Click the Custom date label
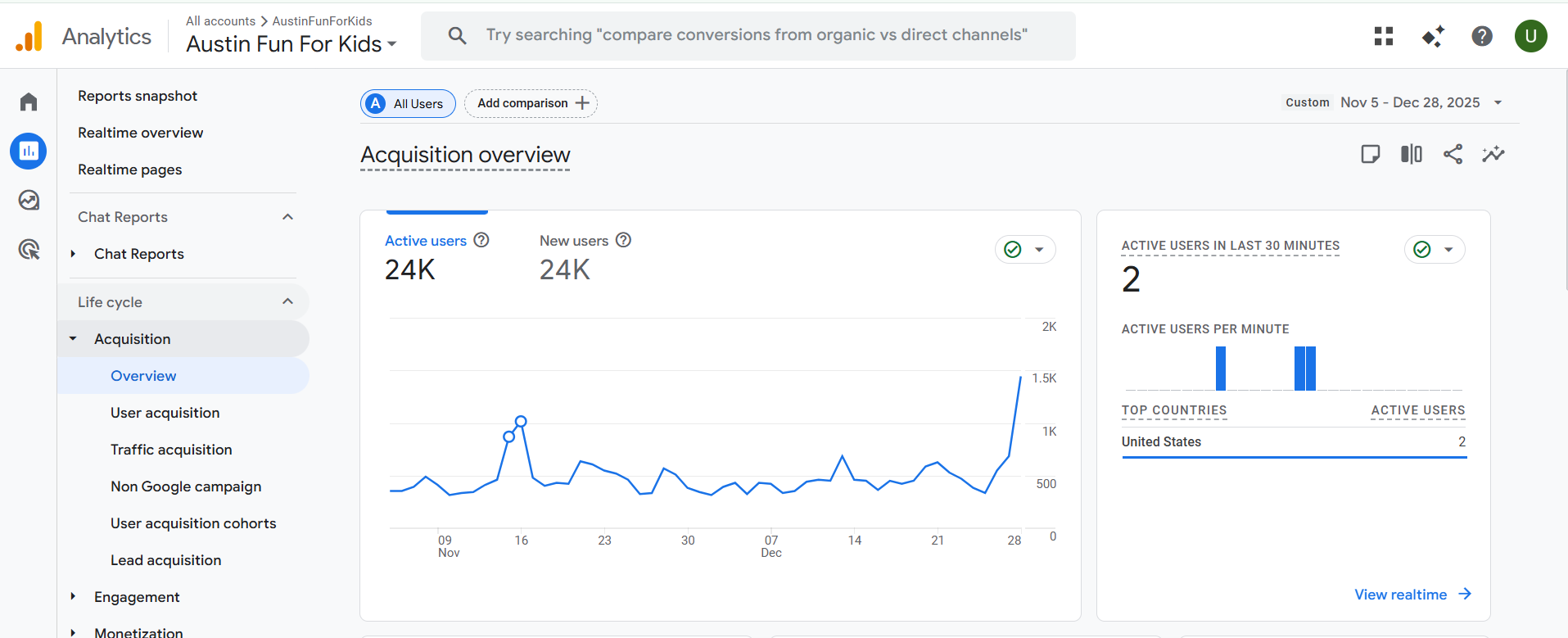 click(1308, 102)
